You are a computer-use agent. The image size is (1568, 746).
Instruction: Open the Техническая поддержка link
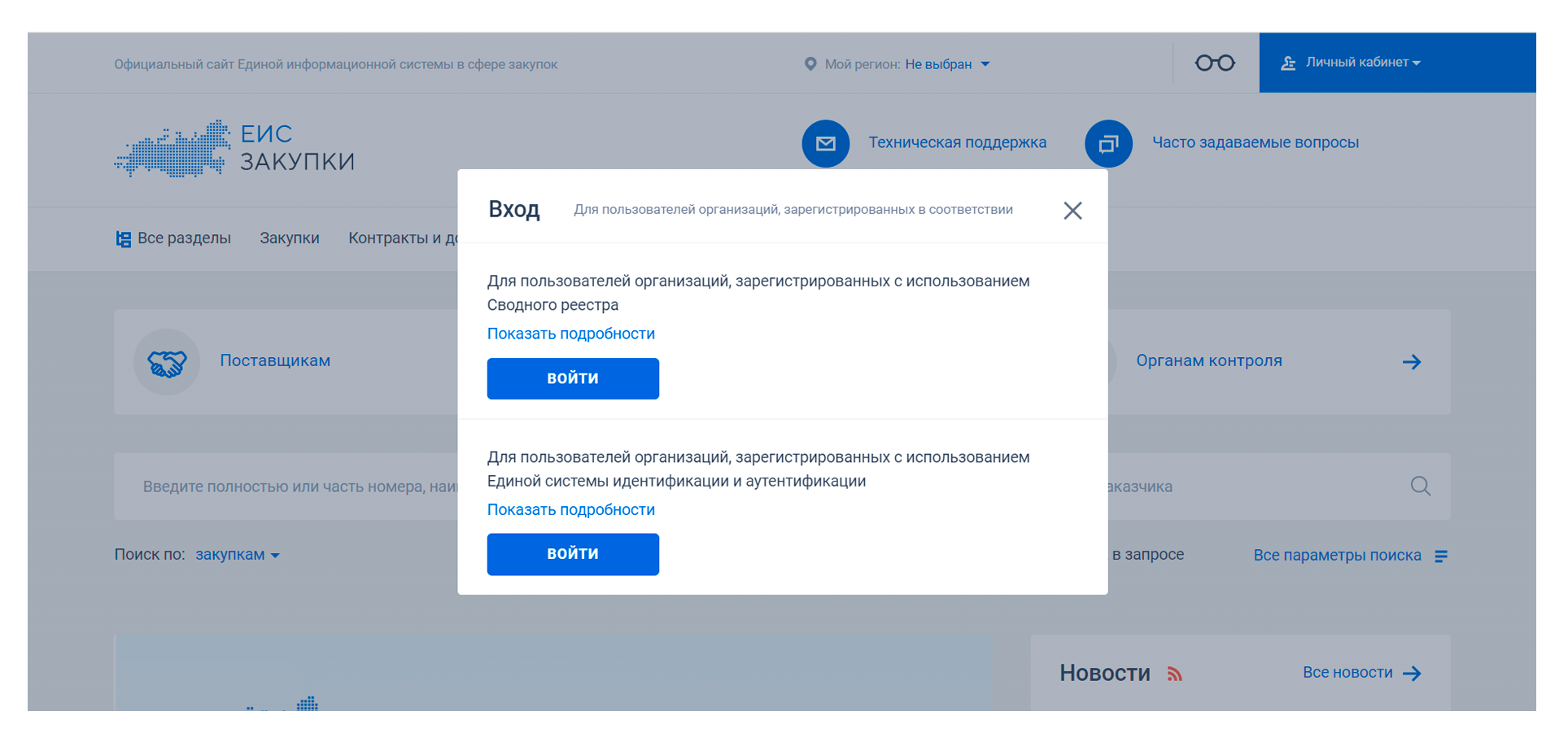[958, 142]
